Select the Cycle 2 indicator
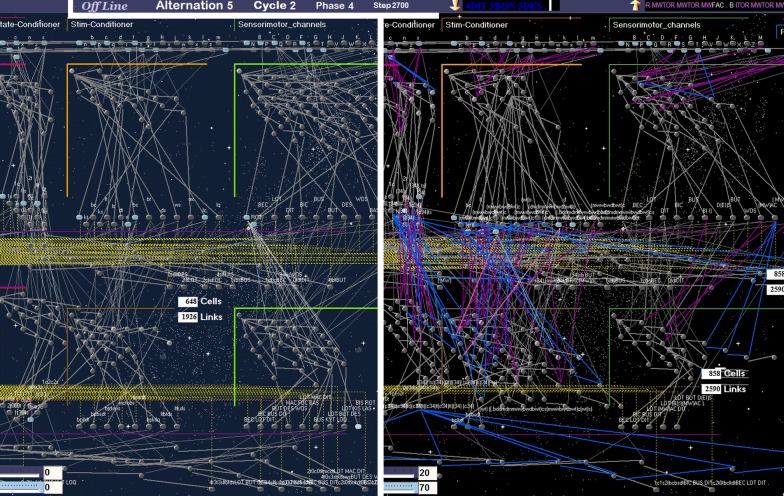 pos(274,6)
